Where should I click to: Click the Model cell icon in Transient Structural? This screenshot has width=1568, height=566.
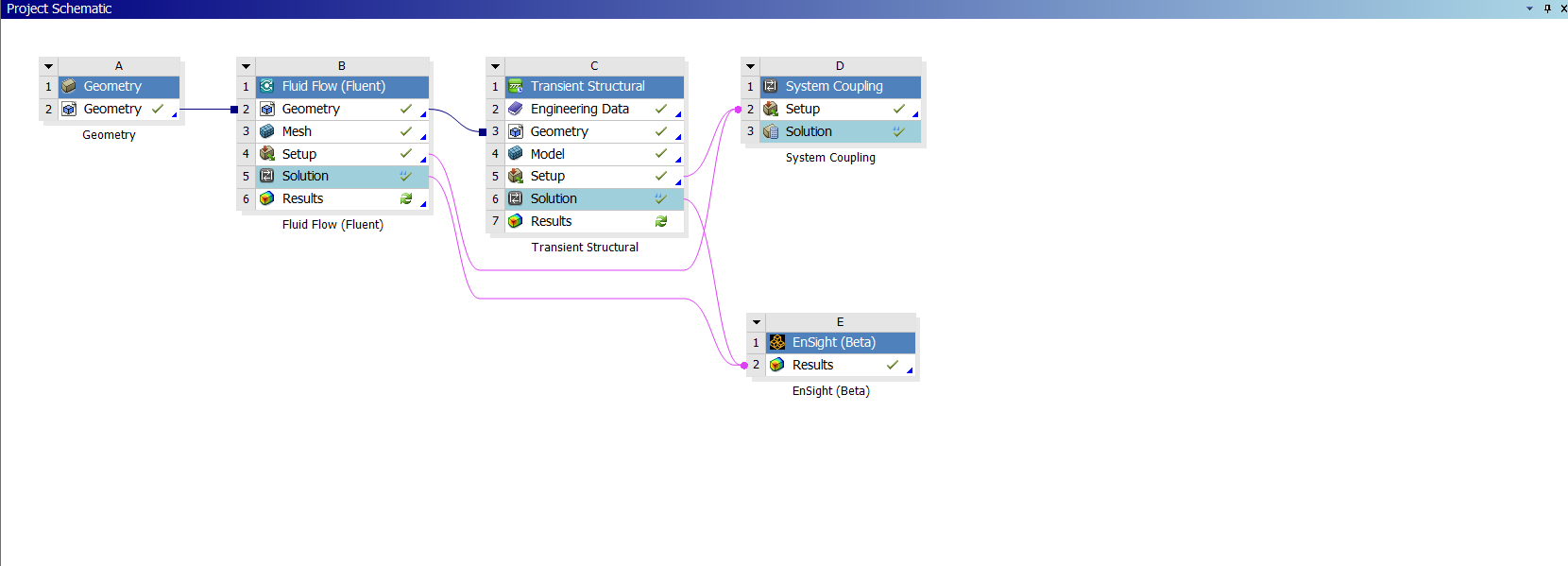click(x=516, y=153)
